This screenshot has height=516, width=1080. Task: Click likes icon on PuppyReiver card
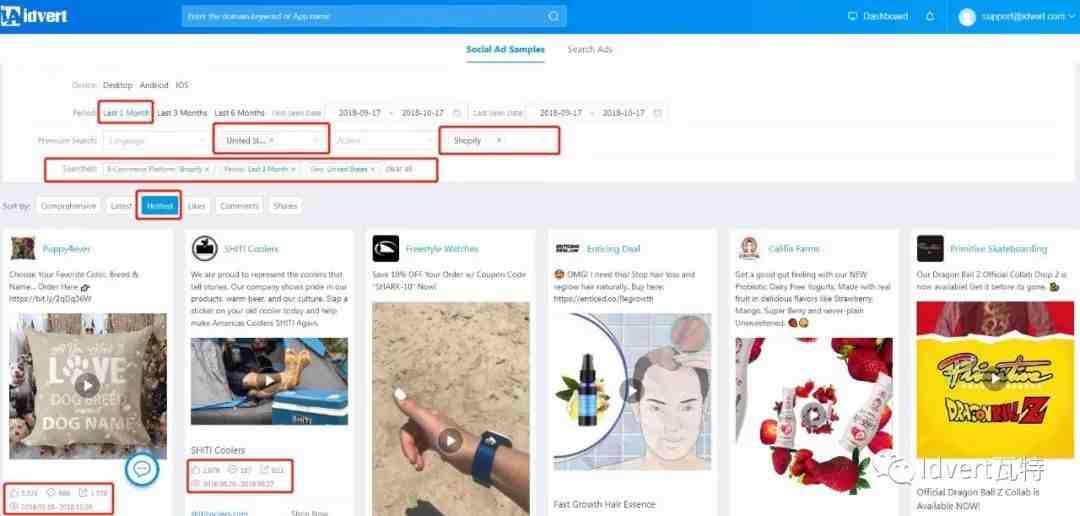[14, 493]
